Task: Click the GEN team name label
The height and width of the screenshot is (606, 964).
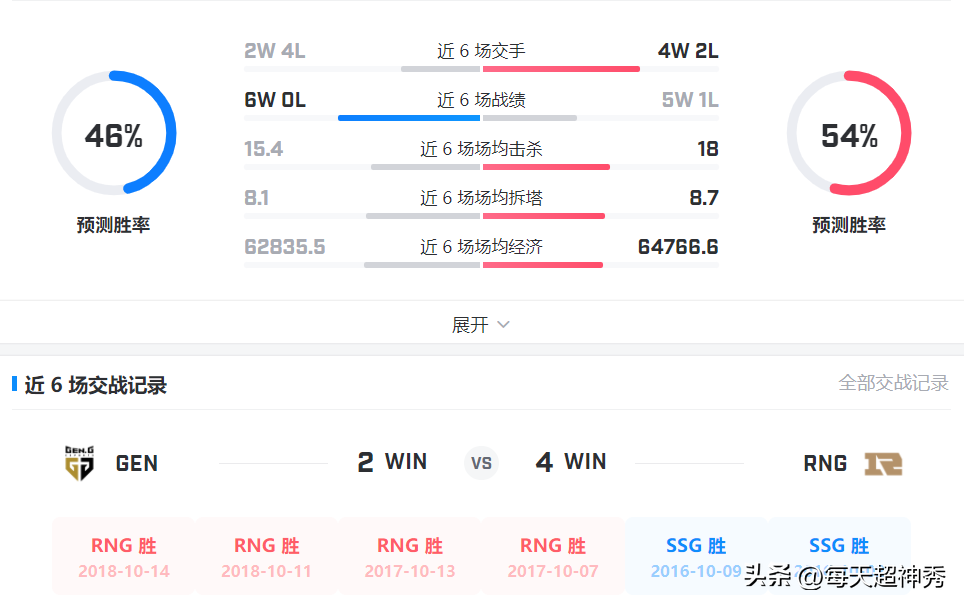Action: pyautogui.click(x=136, y=463)
